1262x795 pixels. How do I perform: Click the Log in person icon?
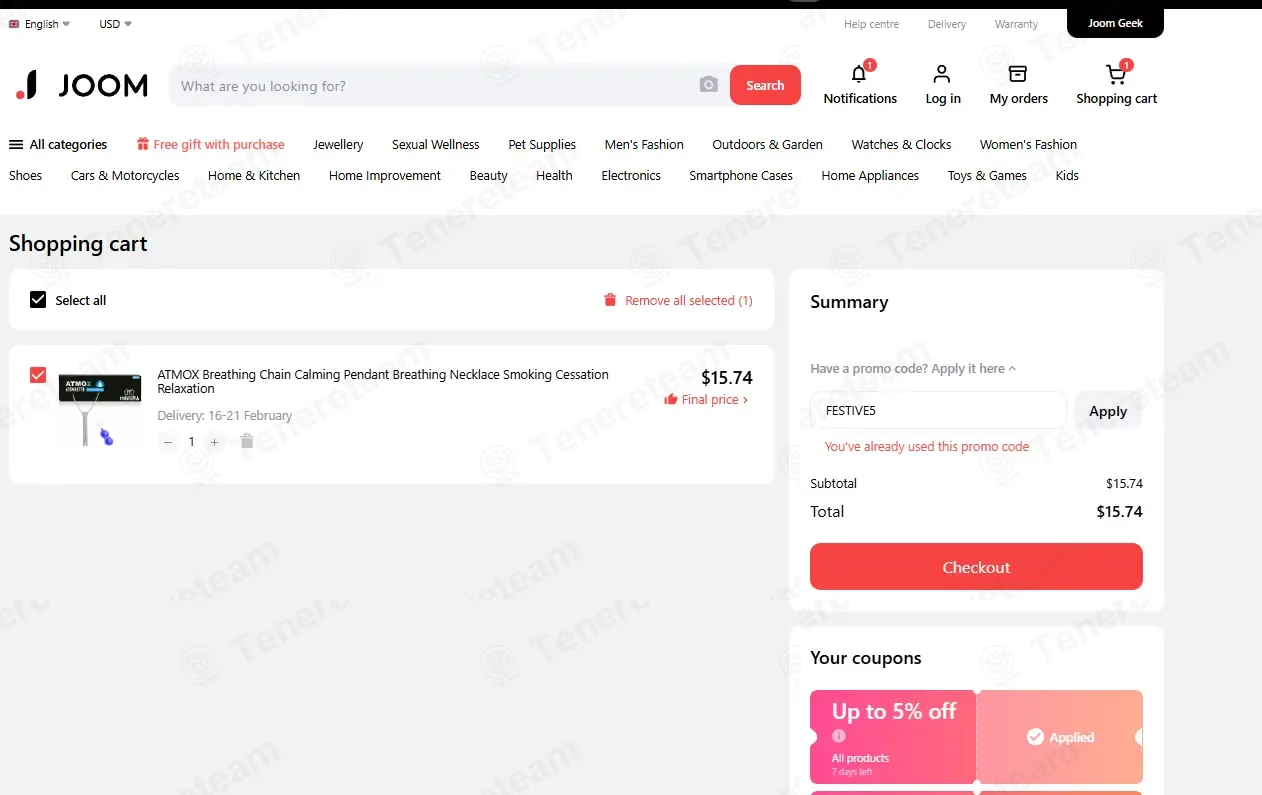pos(942,74)
